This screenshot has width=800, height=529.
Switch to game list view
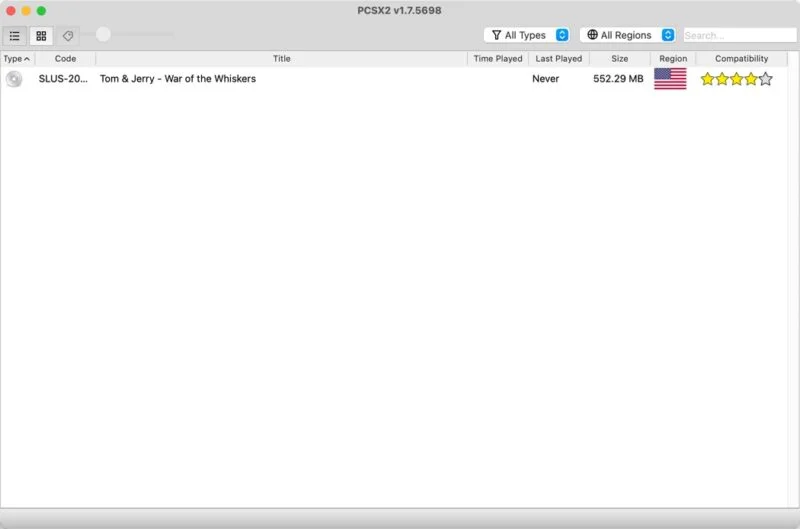click(x=15, y=35)
